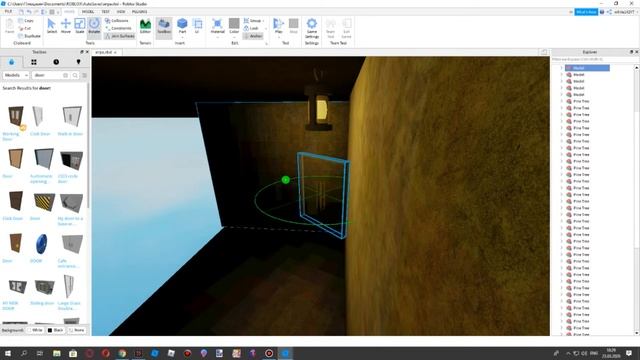640x360 pixels.
Task: Start Play test with the Play icon
Action: coord(278,24)
